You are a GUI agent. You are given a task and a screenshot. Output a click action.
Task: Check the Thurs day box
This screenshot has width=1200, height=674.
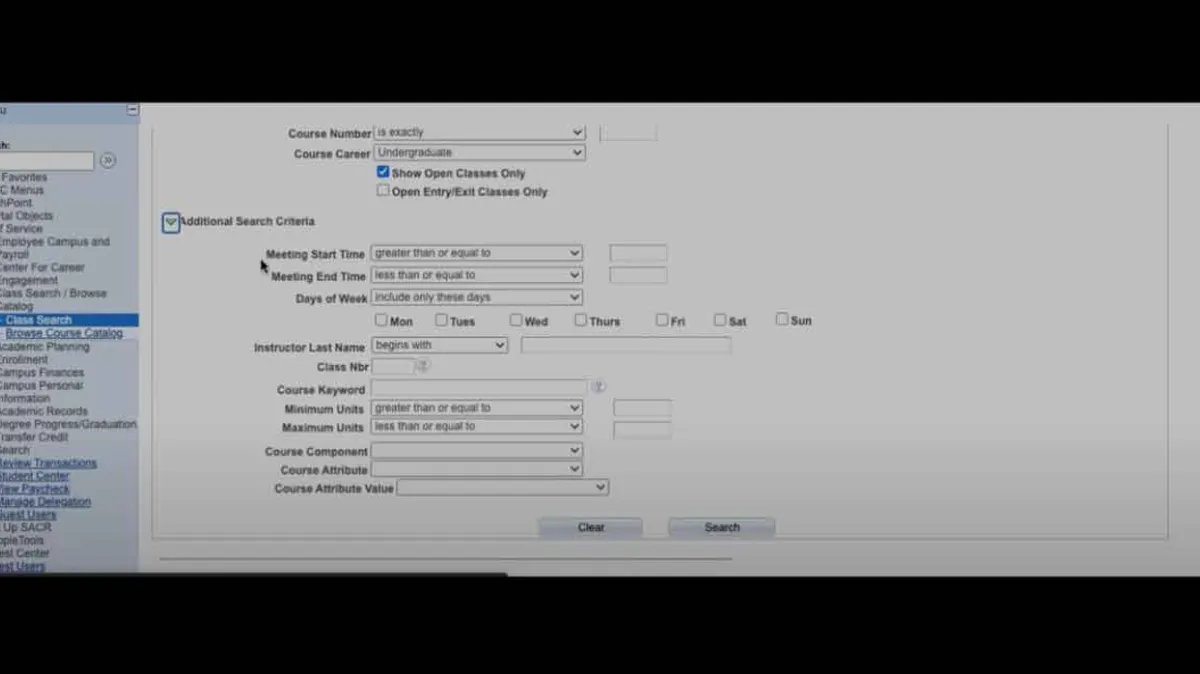click(x=581, y=320)
